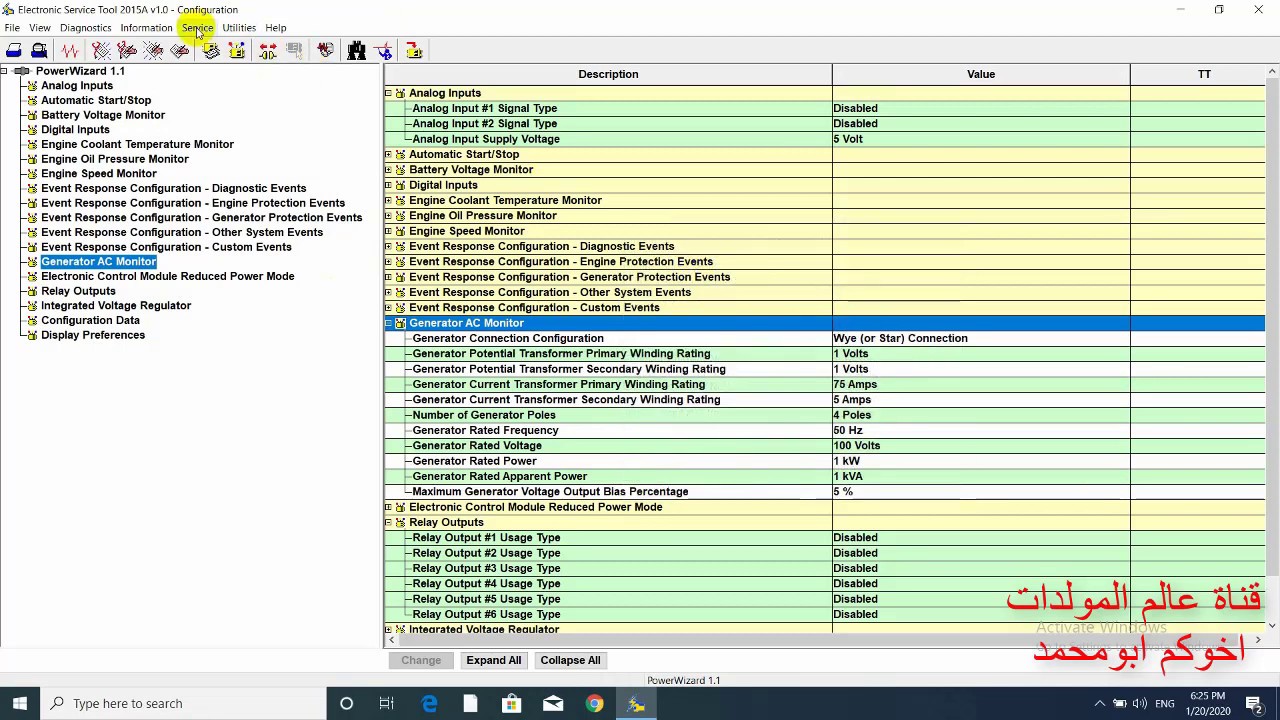Select the Generator Connection Configuration row
This screenshot has height=720, width=1280.
pyautogui.click(x=824, y=338)
